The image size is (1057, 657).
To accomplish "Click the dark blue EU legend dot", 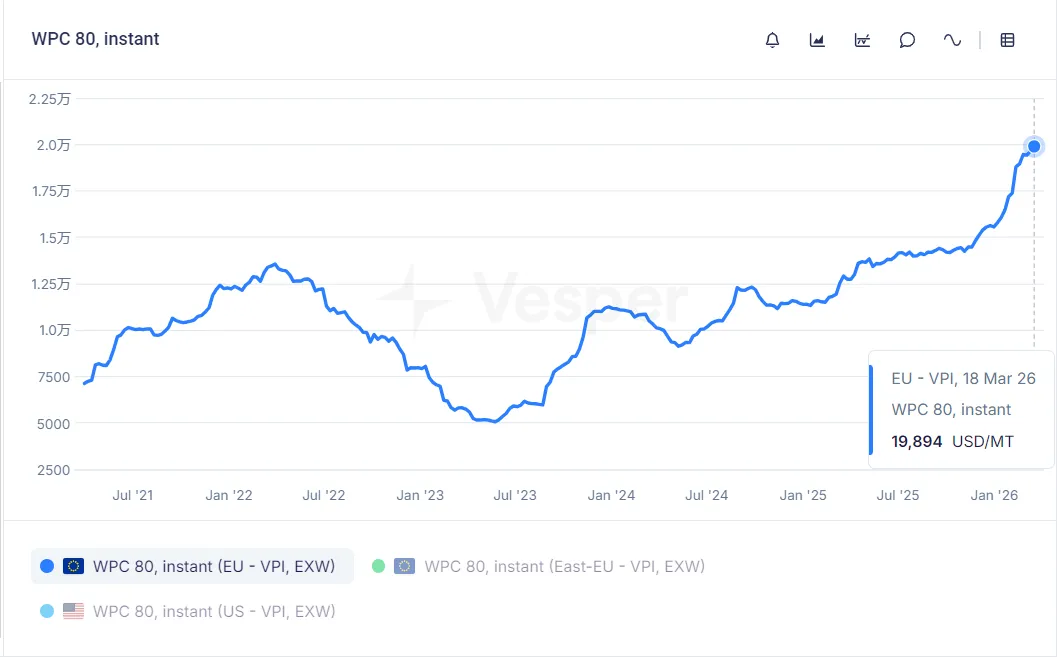I will pos(46,566).
